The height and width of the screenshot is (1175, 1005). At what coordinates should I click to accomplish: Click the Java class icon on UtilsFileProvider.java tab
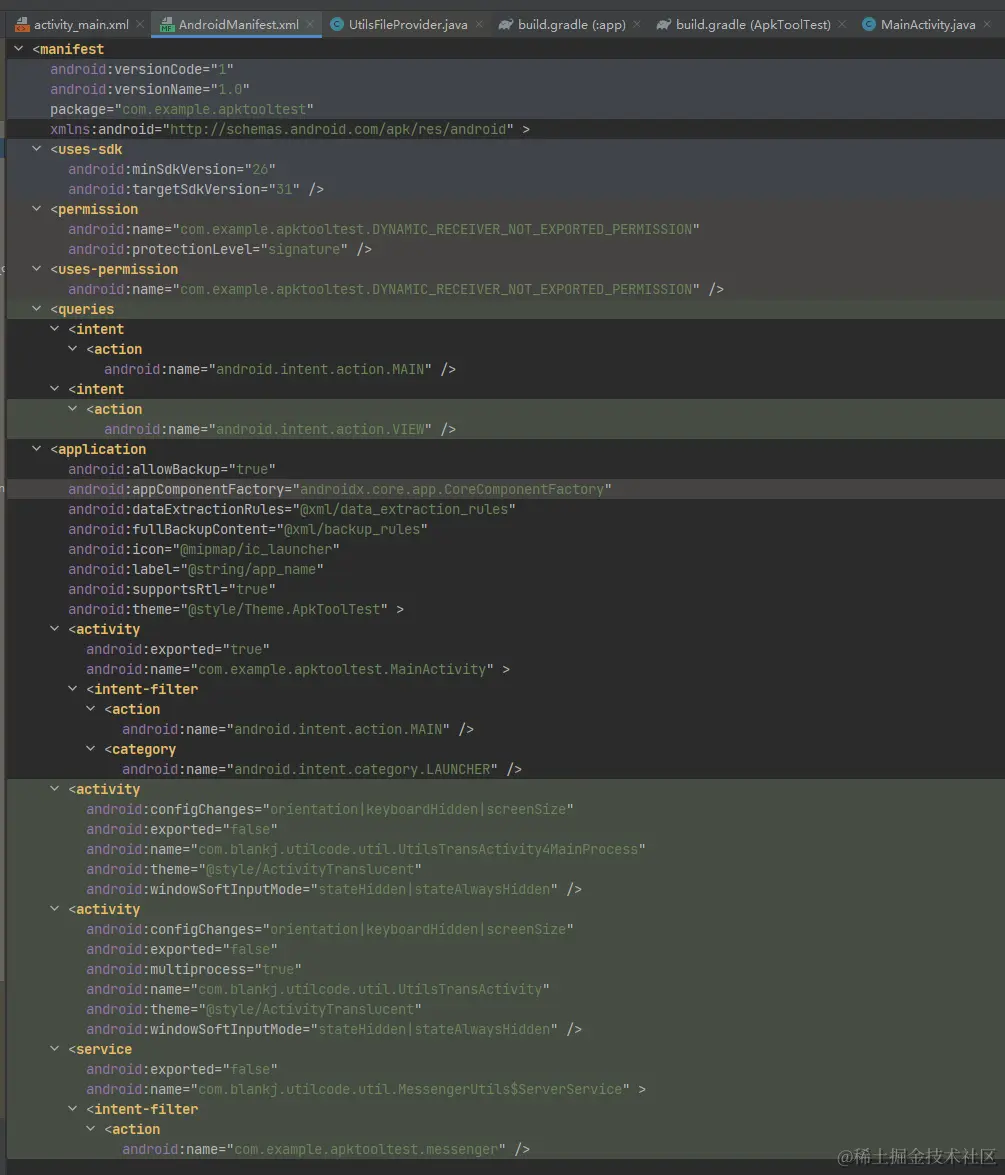[336, 25]
